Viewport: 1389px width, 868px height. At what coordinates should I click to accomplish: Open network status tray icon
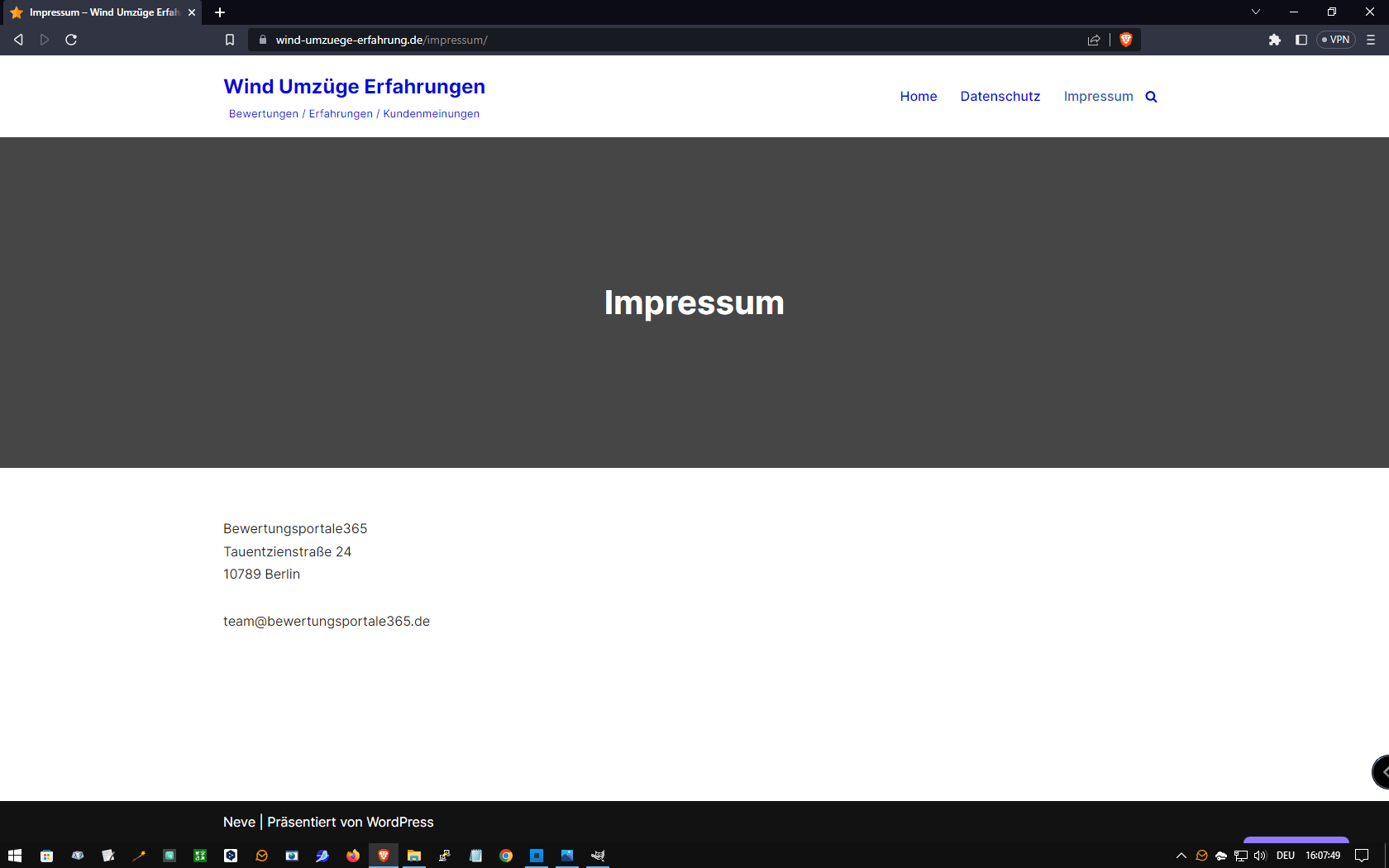click(x=1241, y=856)
